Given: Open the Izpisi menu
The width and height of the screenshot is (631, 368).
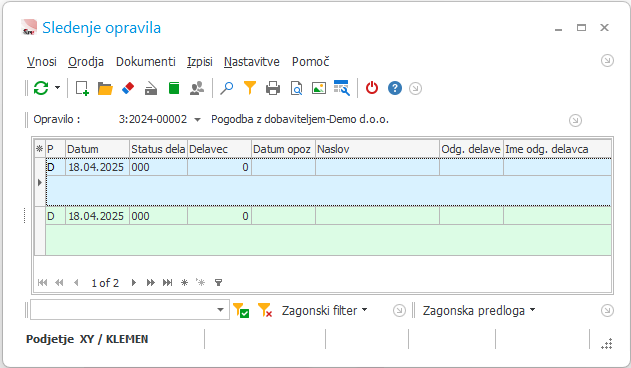Looking at the screenshot, I should [200, 62].
